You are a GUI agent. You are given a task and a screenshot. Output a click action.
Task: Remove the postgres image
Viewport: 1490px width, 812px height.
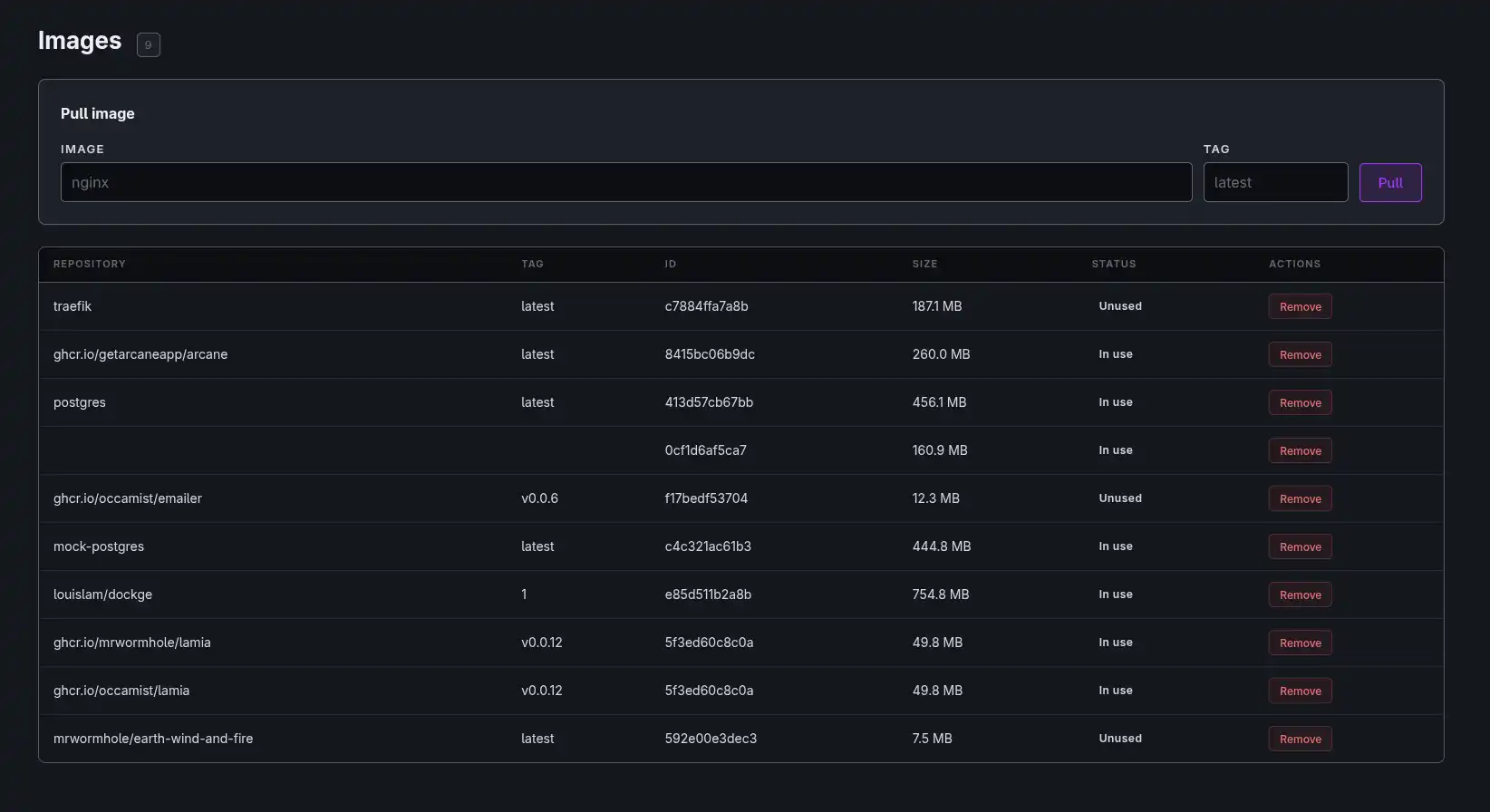click(x=1300, y=402)
